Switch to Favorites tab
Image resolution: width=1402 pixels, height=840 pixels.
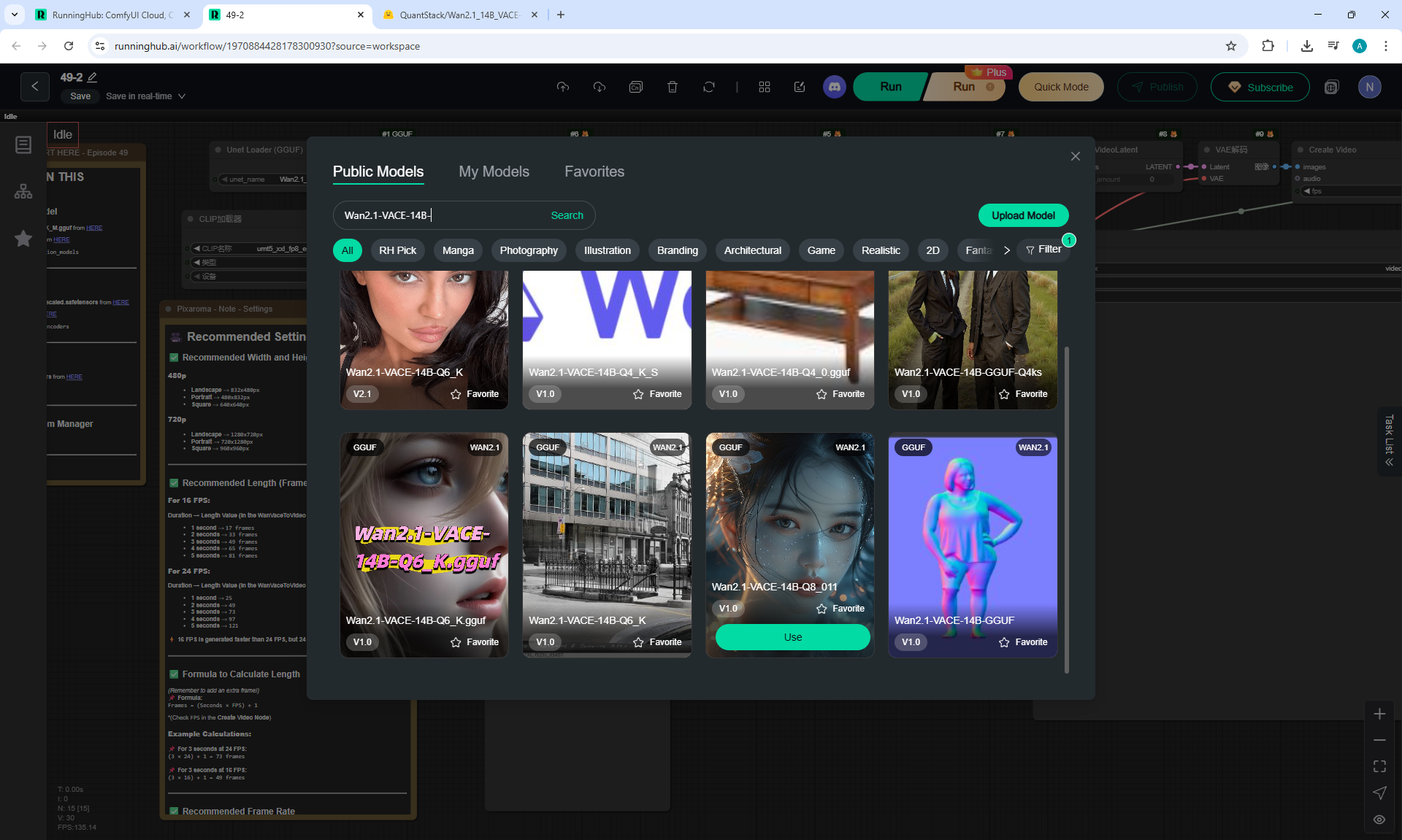tap(594, 172)
